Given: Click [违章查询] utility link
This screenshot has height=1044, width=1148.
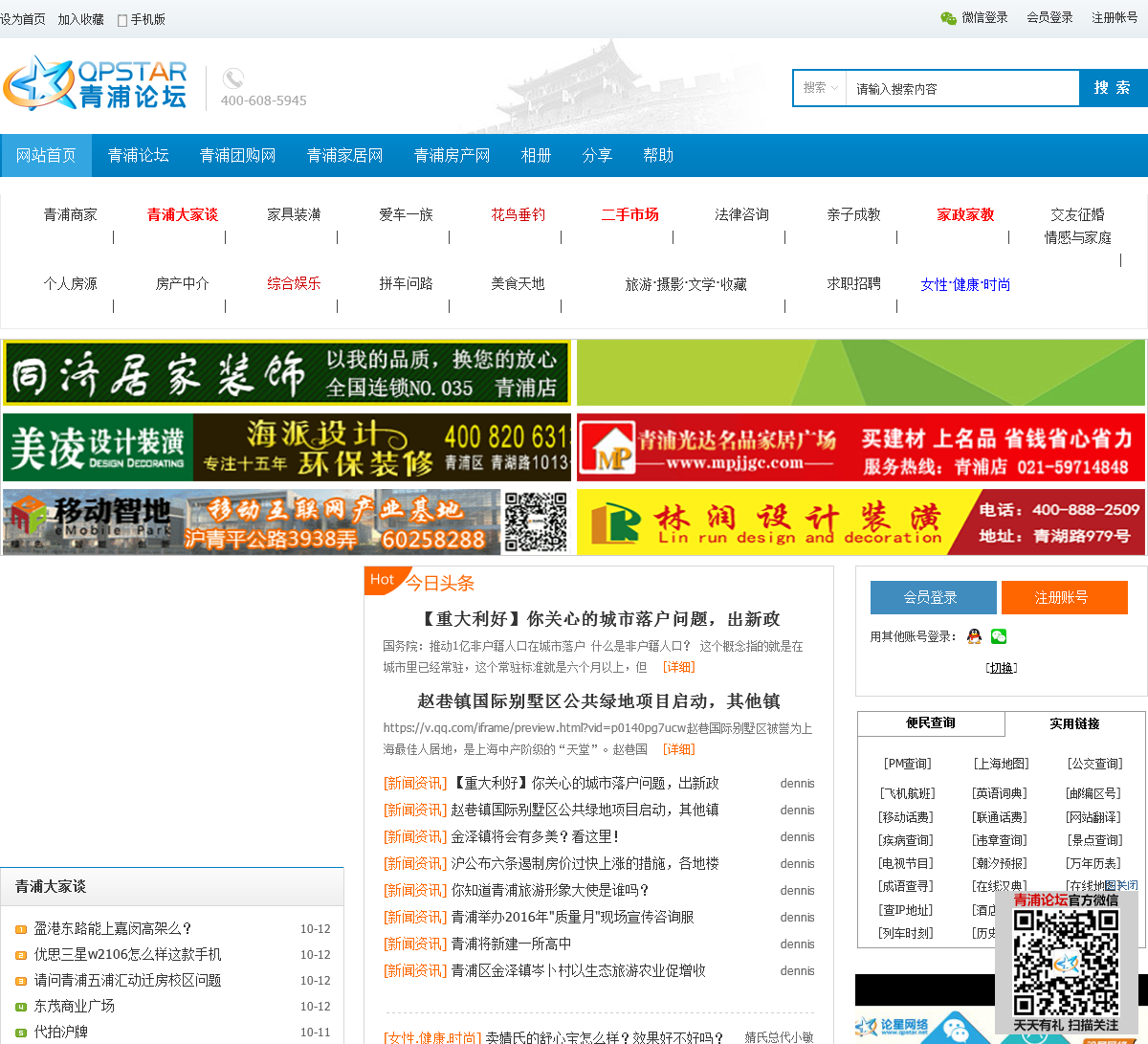Looking at the screenshot, I should click(1000, 840).
